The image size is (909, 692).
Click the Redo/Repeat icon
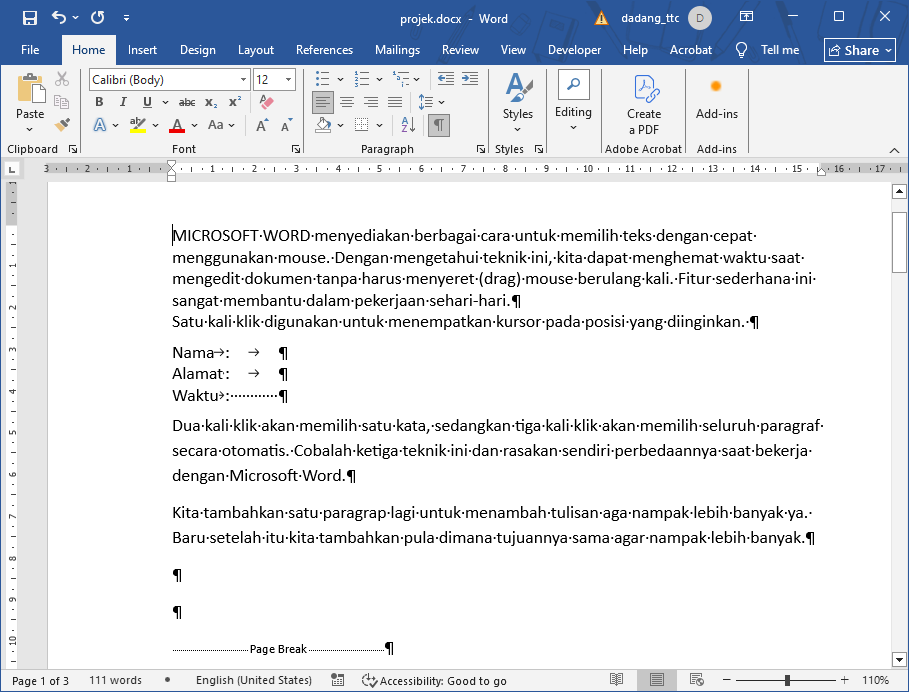[97, 17]
